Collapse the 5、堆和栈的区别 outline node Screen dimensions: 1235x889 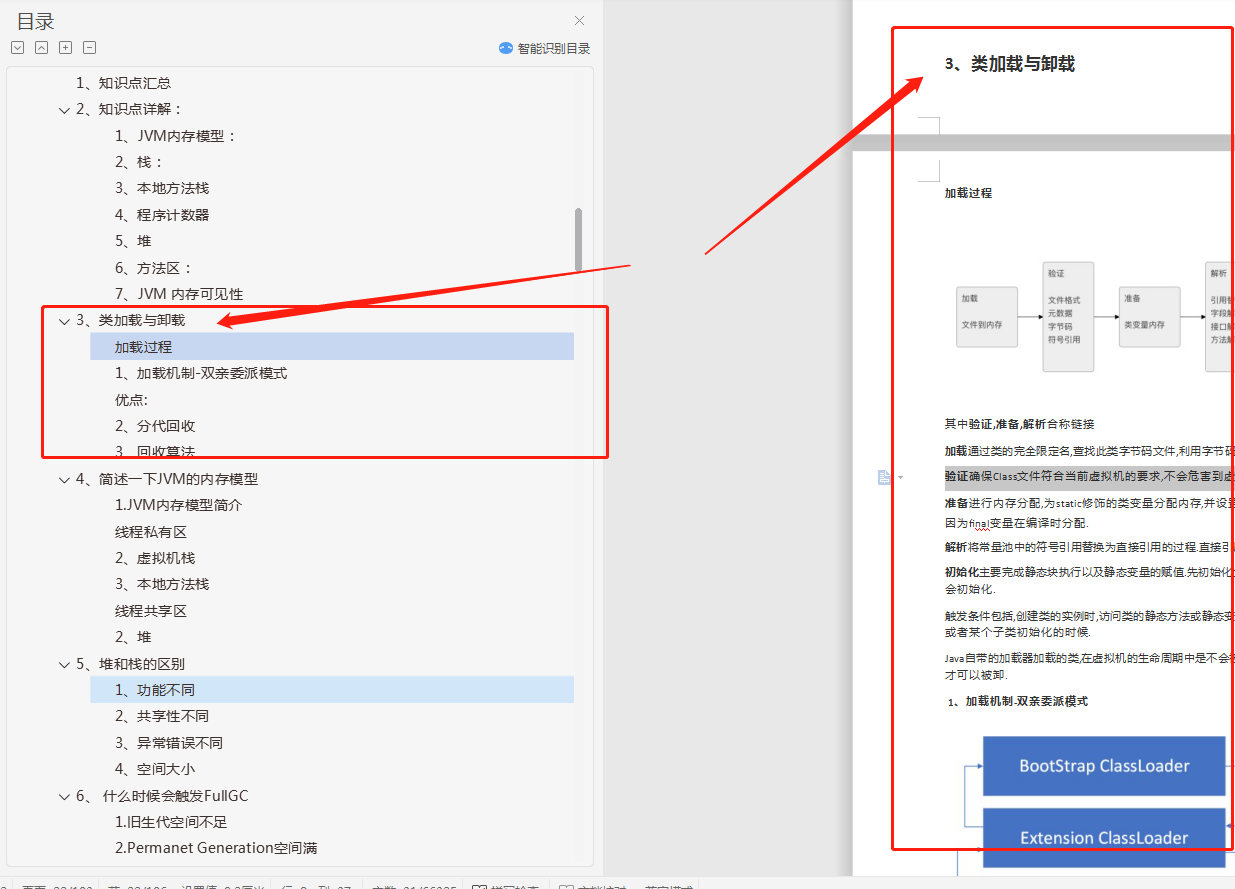point(64,665)
